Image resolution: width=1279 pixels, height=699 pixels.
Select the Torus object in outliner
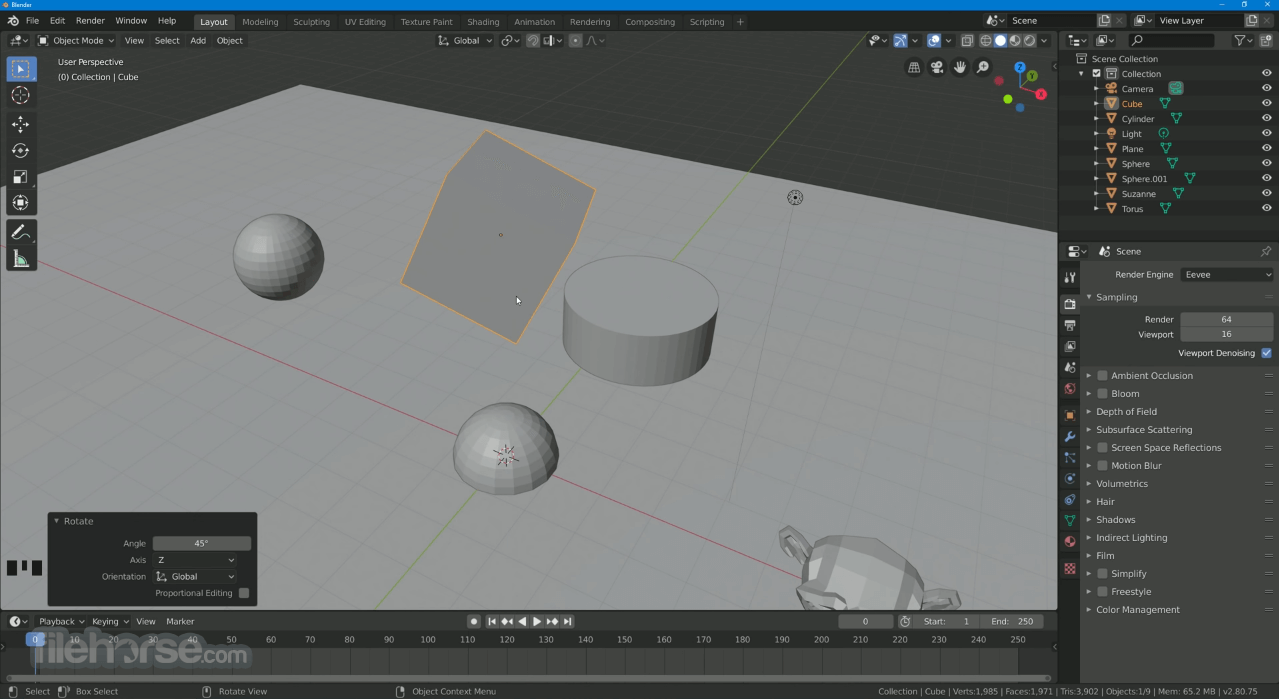pos(1132,209)
